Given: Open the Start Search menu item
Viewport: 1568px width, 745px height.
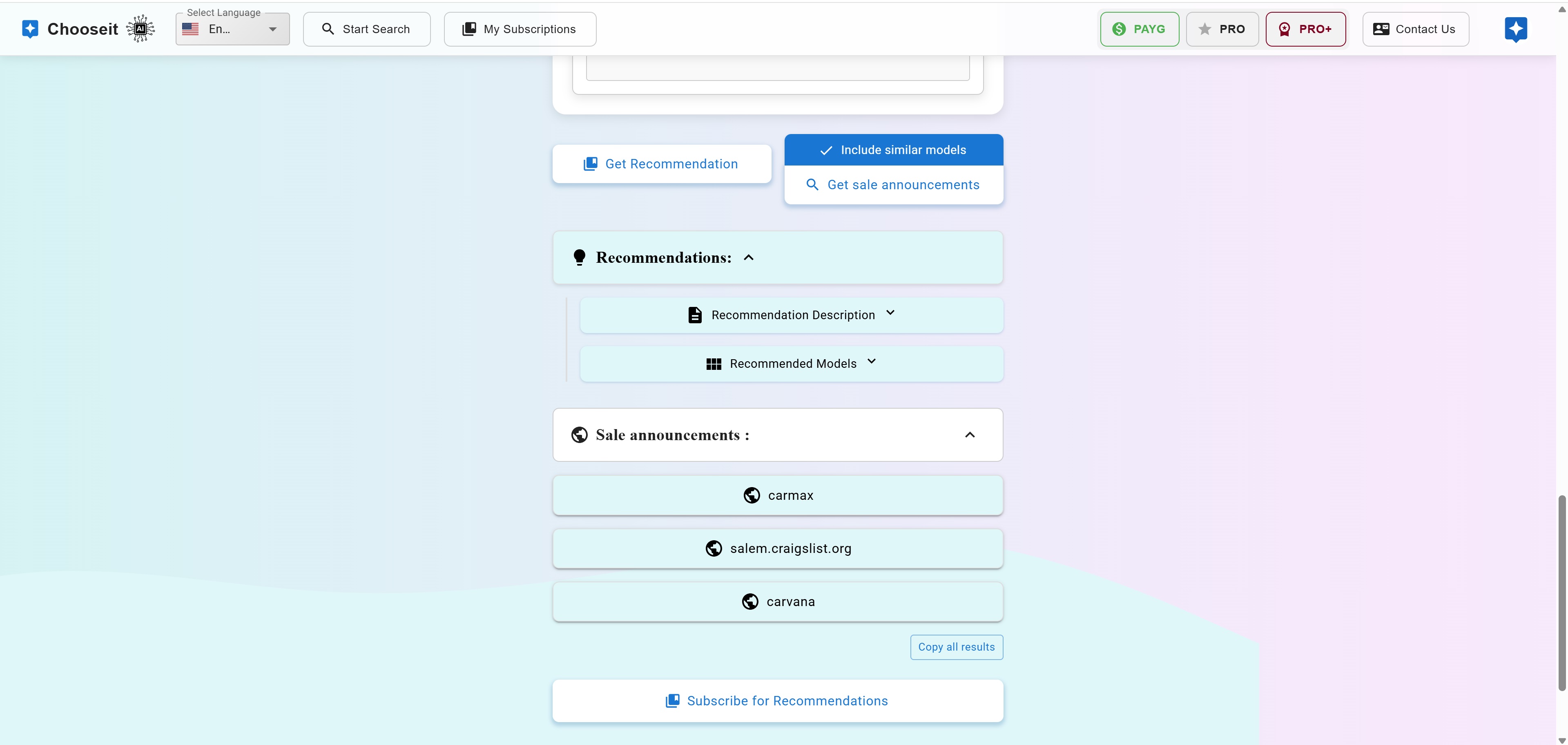Looking at the screenshot, I should pos(366,29).
